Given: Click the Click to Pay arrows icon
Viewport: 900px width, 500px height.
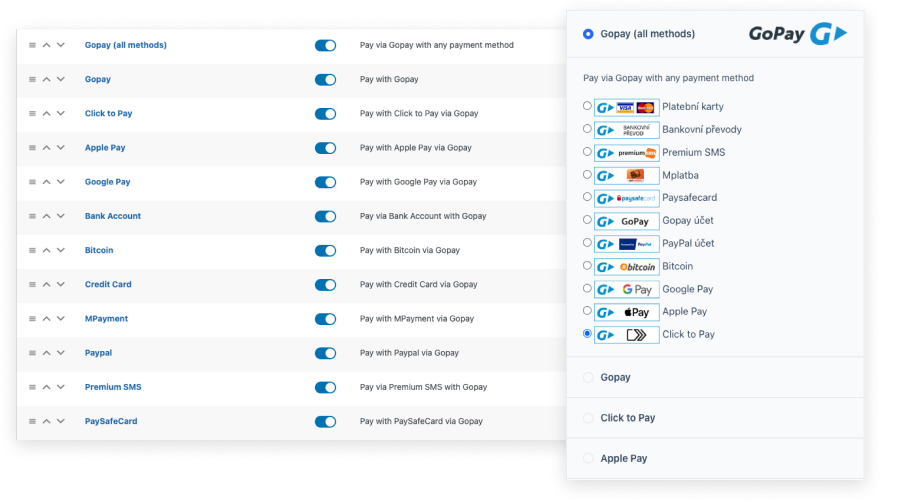Looking at the screenshot, I should point(626,335).
